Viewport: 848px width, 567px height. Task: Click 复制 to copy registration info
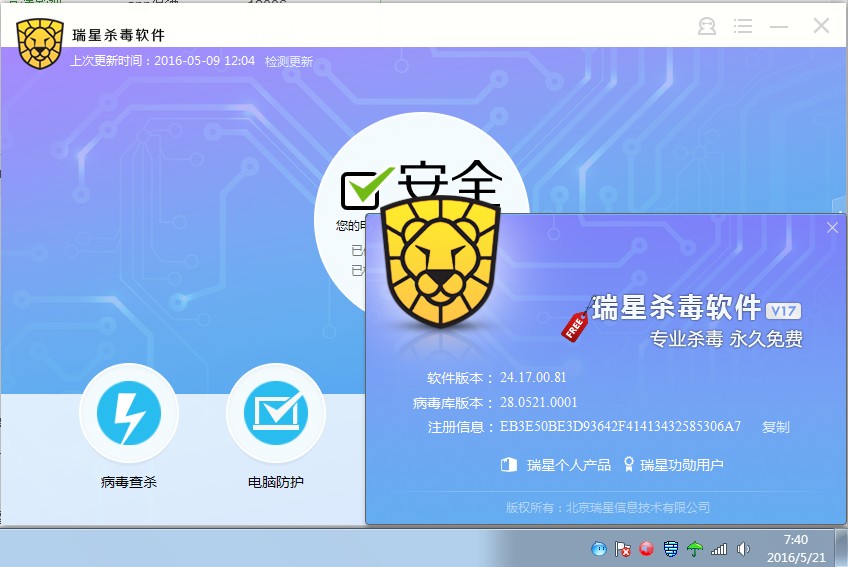click(776, 427)
